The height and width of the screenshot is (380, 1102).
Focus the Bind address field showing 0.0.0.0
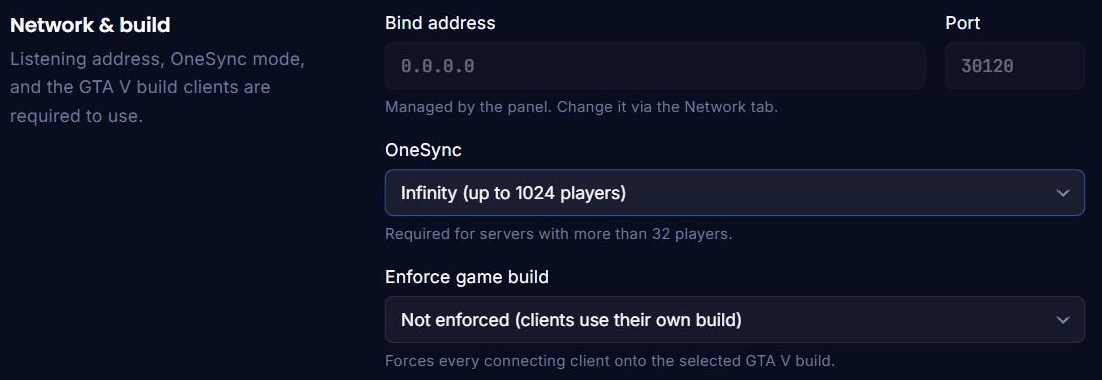pos(655,66)
